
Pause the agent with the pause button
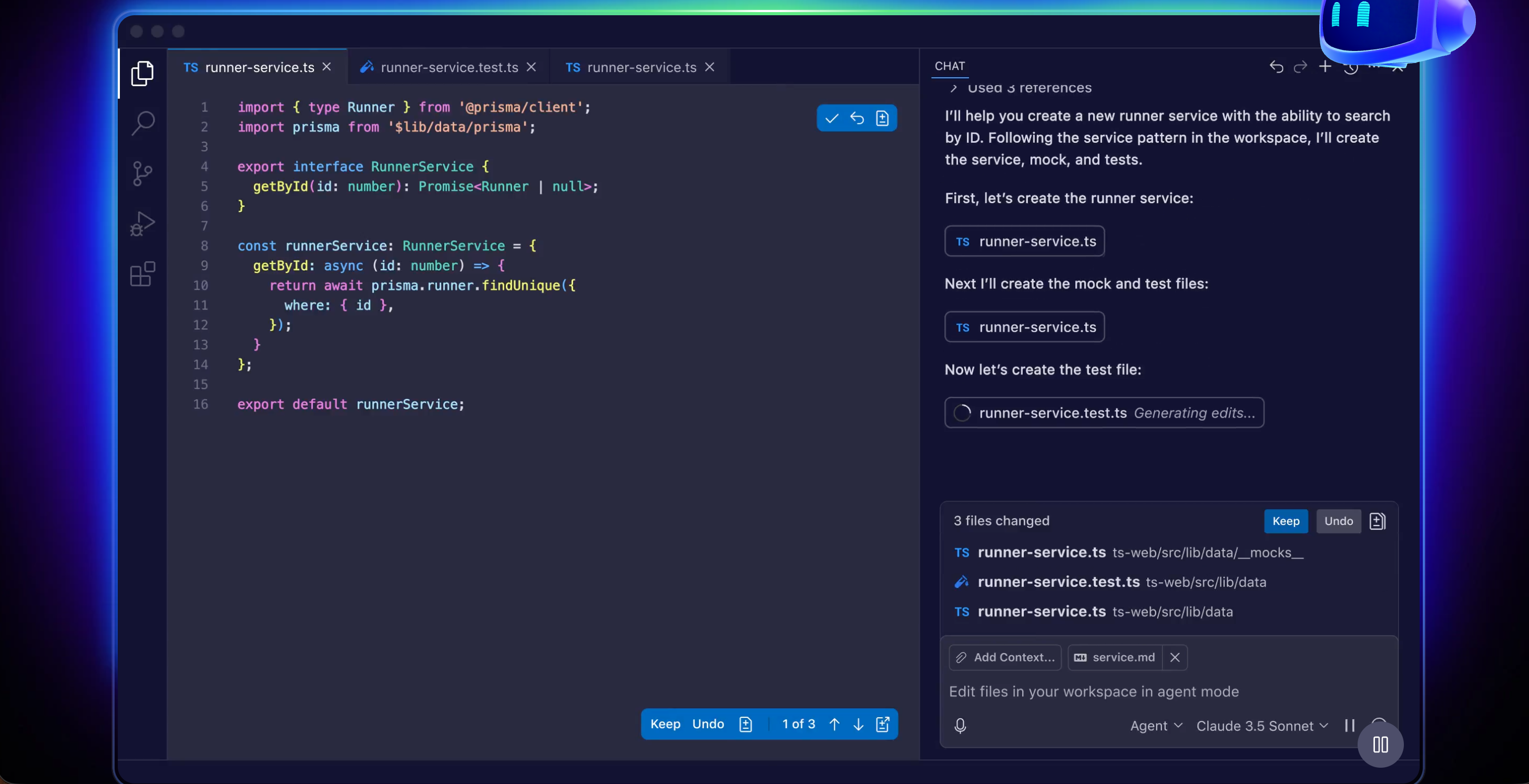1349,725
